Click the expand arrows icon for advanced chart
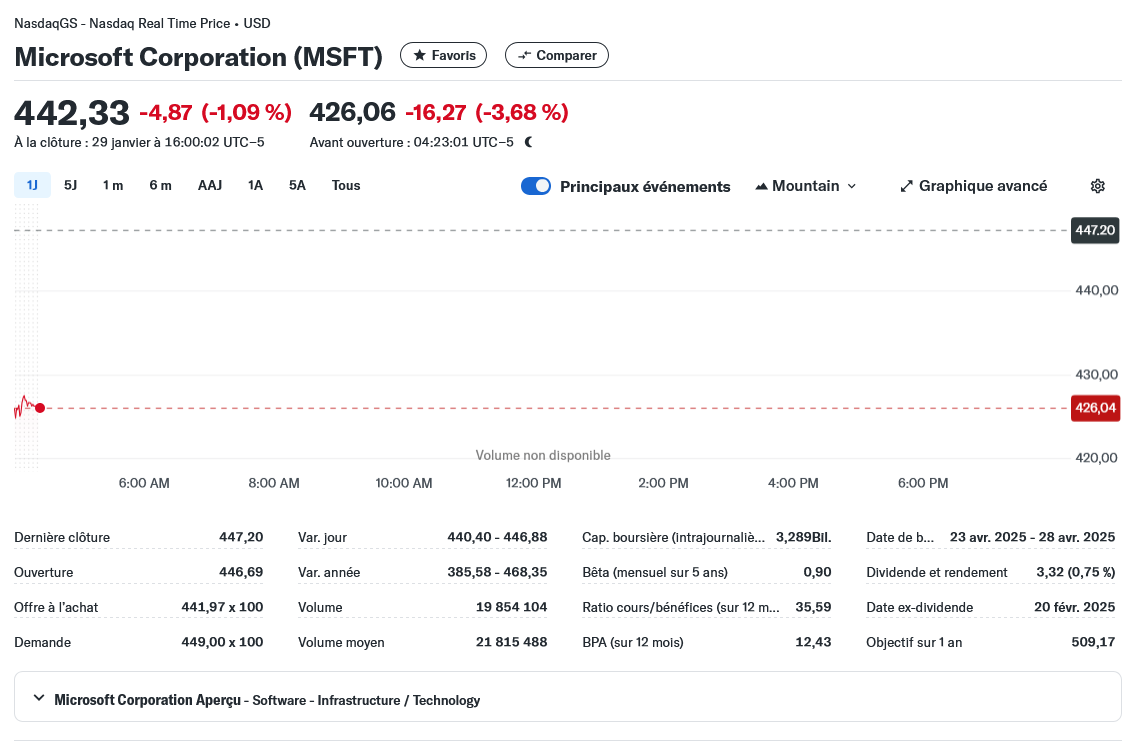The image size is (1144, 750). click(906, 186)
